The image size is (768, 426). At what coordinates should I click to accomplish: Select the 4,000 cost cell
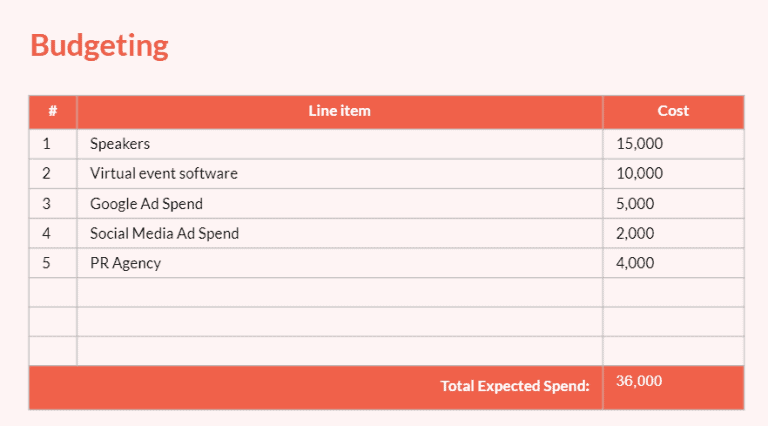[636, 264]
